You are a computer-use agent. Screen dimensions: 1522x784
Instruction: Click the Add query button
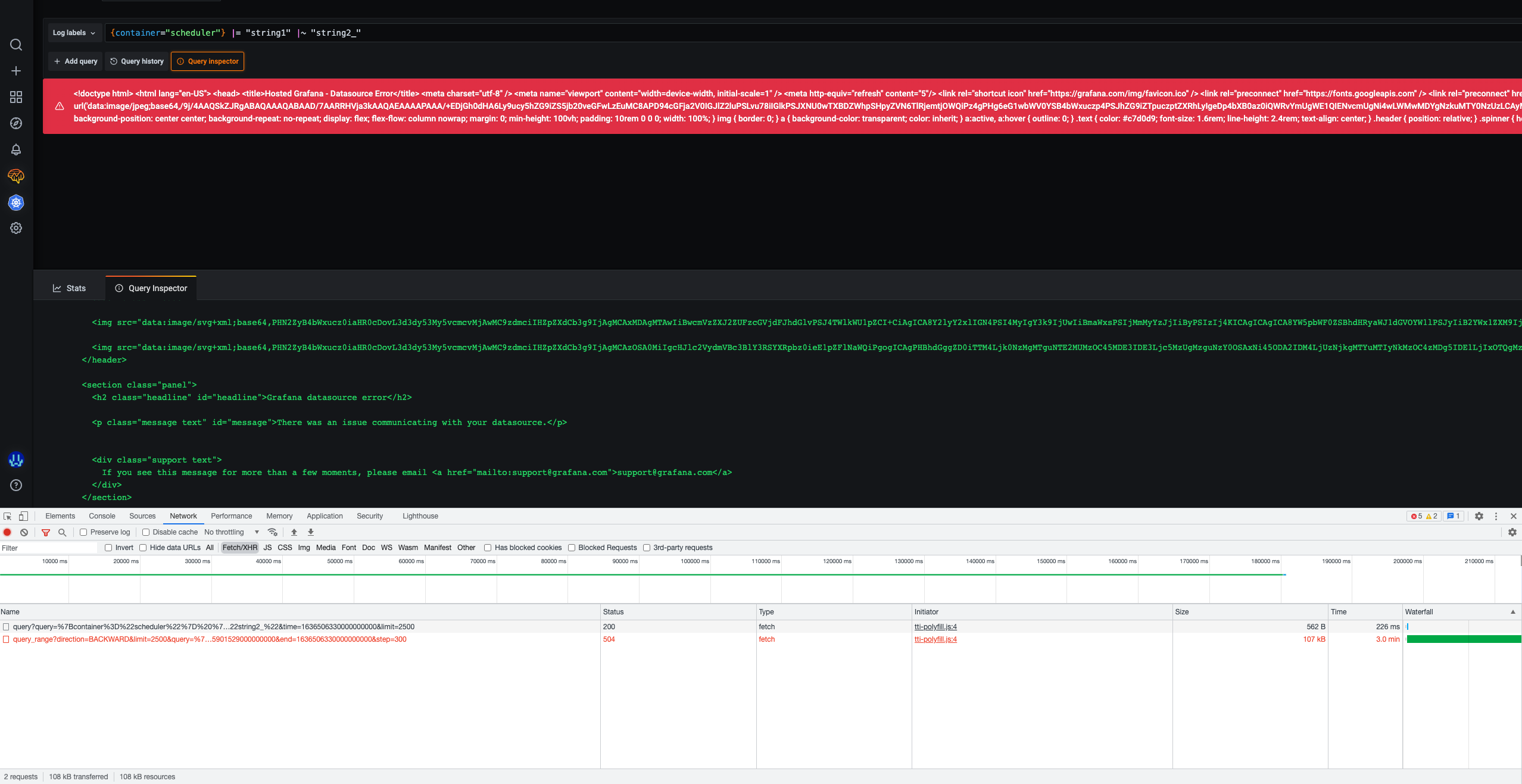75,61
